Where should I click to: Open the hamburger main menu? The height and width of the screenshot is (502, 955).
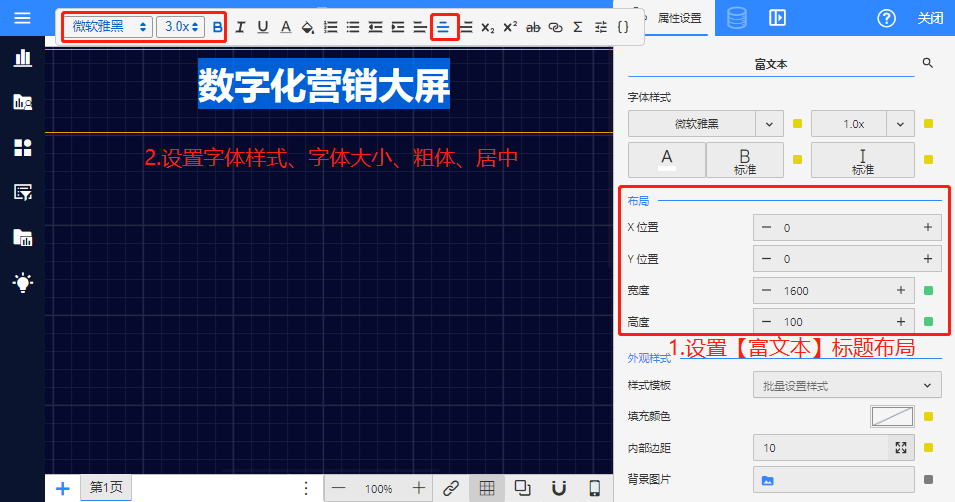click(22, 18)
